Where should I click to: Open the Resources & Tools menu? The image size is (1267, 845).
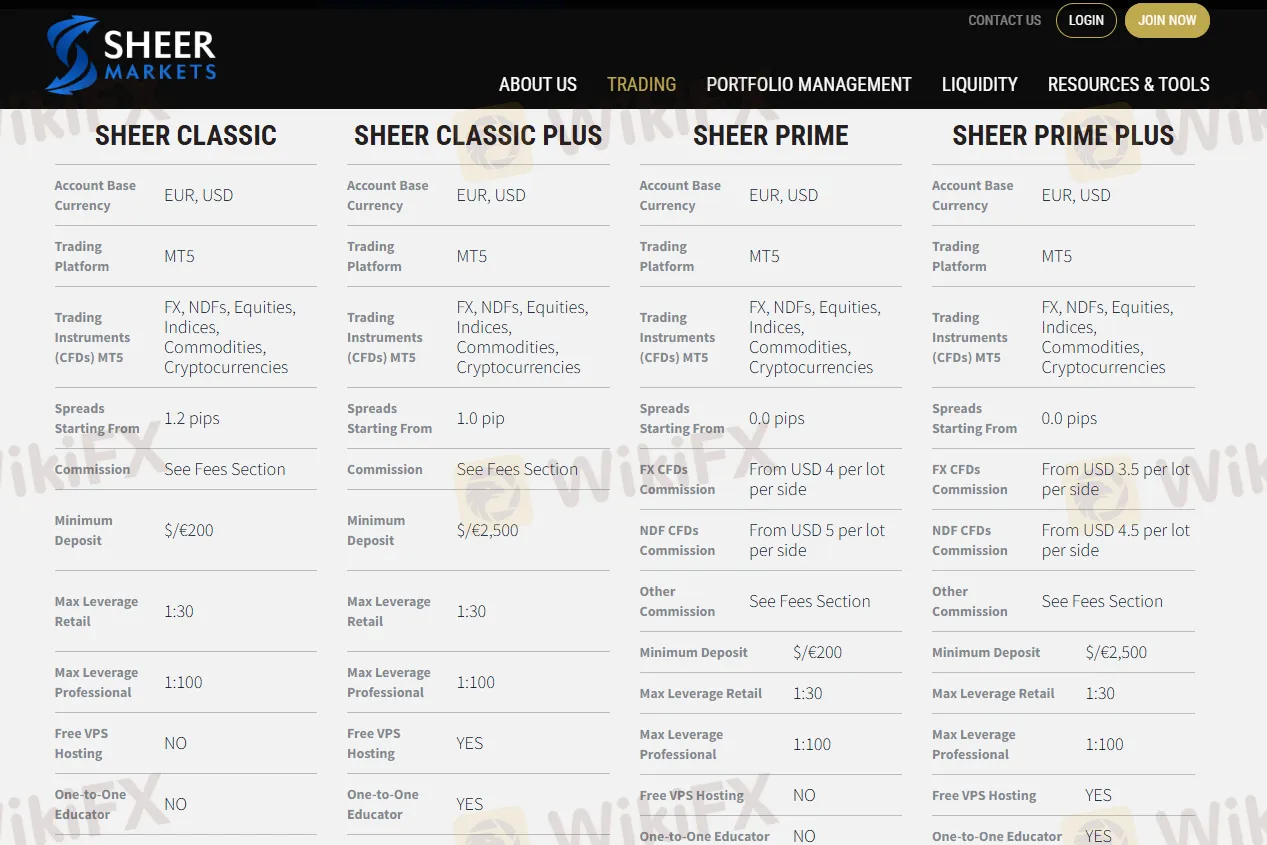[1129, 84]
